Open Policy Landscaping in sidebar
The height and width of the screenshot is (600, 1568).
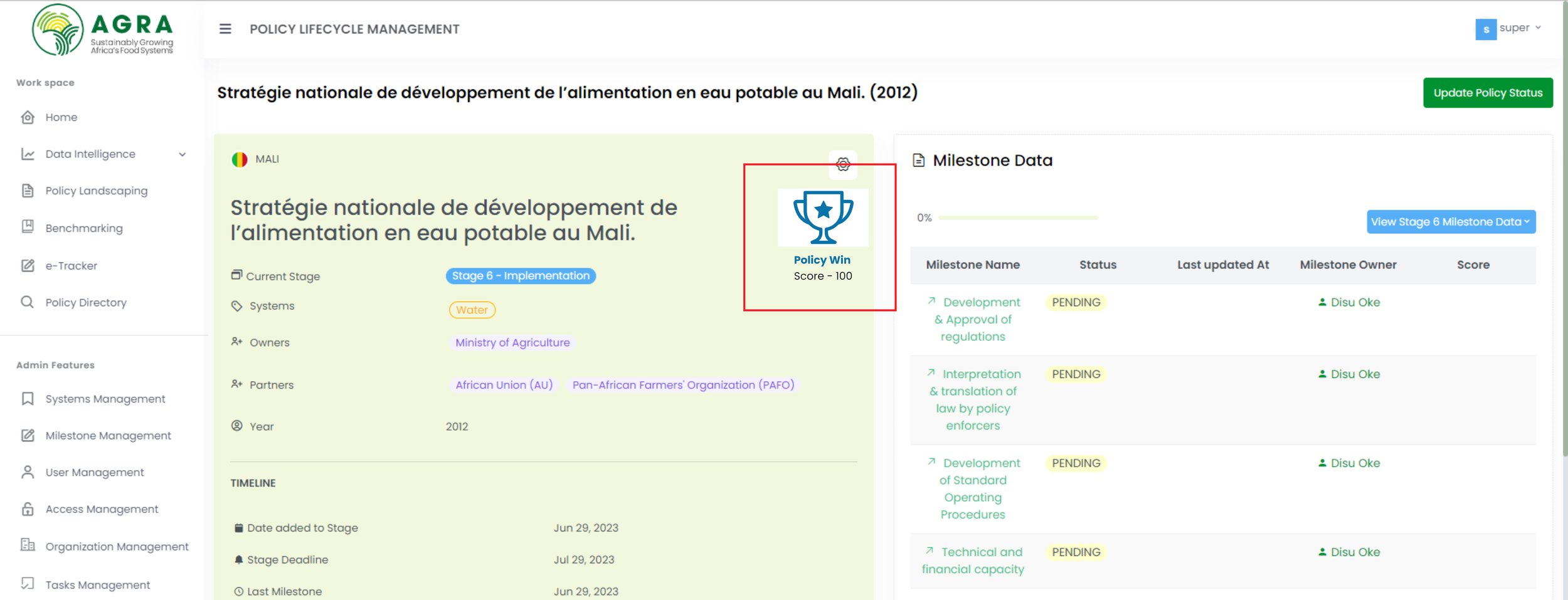pos(97,191)
